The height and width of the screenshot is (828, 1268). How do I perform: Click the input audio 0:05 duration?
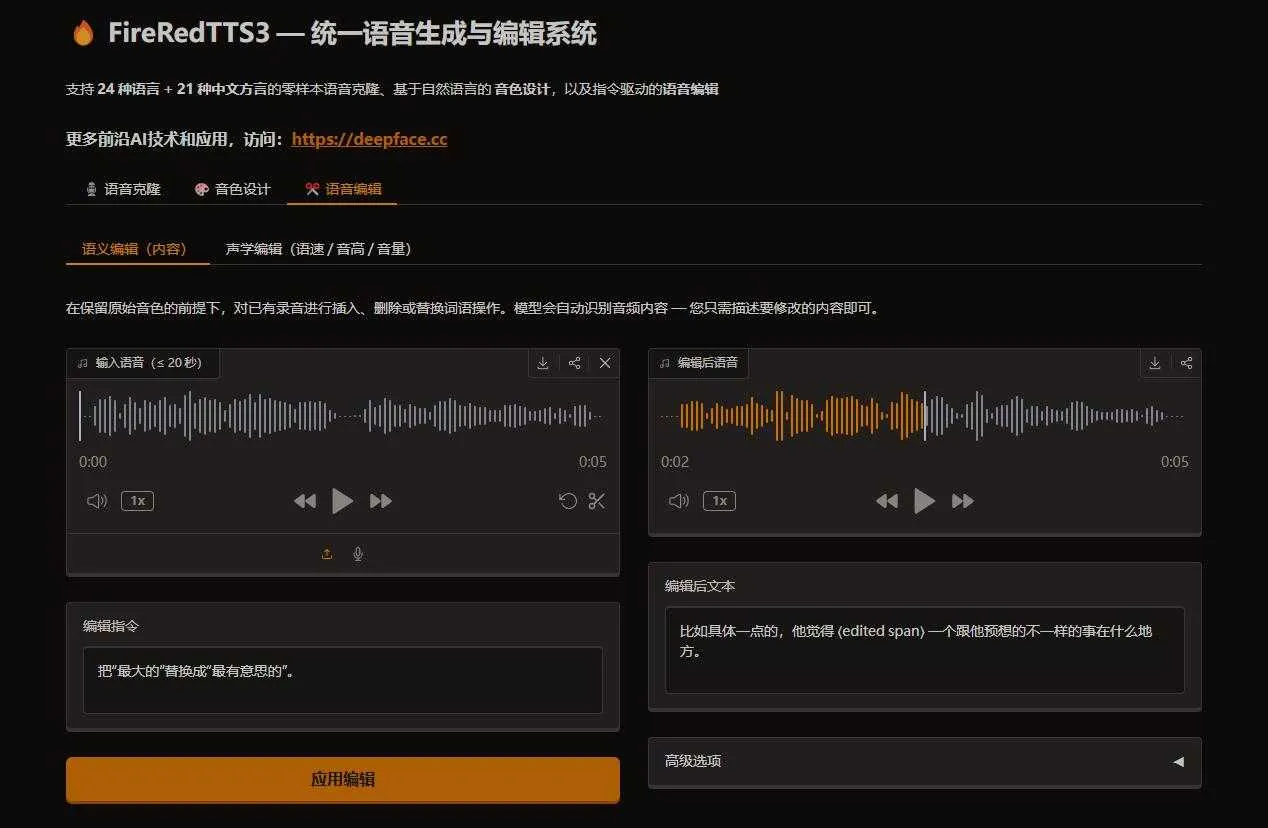(x=593, y=462)
